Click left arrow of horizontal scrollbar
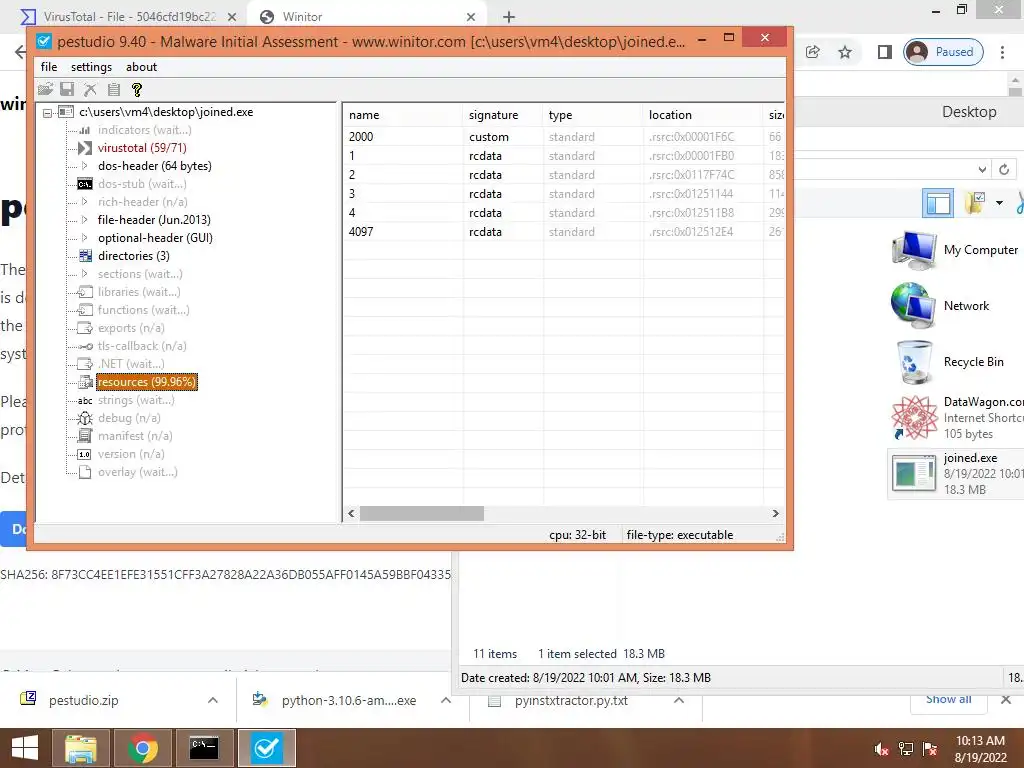The image size is (1024, 768). point(351,513)
